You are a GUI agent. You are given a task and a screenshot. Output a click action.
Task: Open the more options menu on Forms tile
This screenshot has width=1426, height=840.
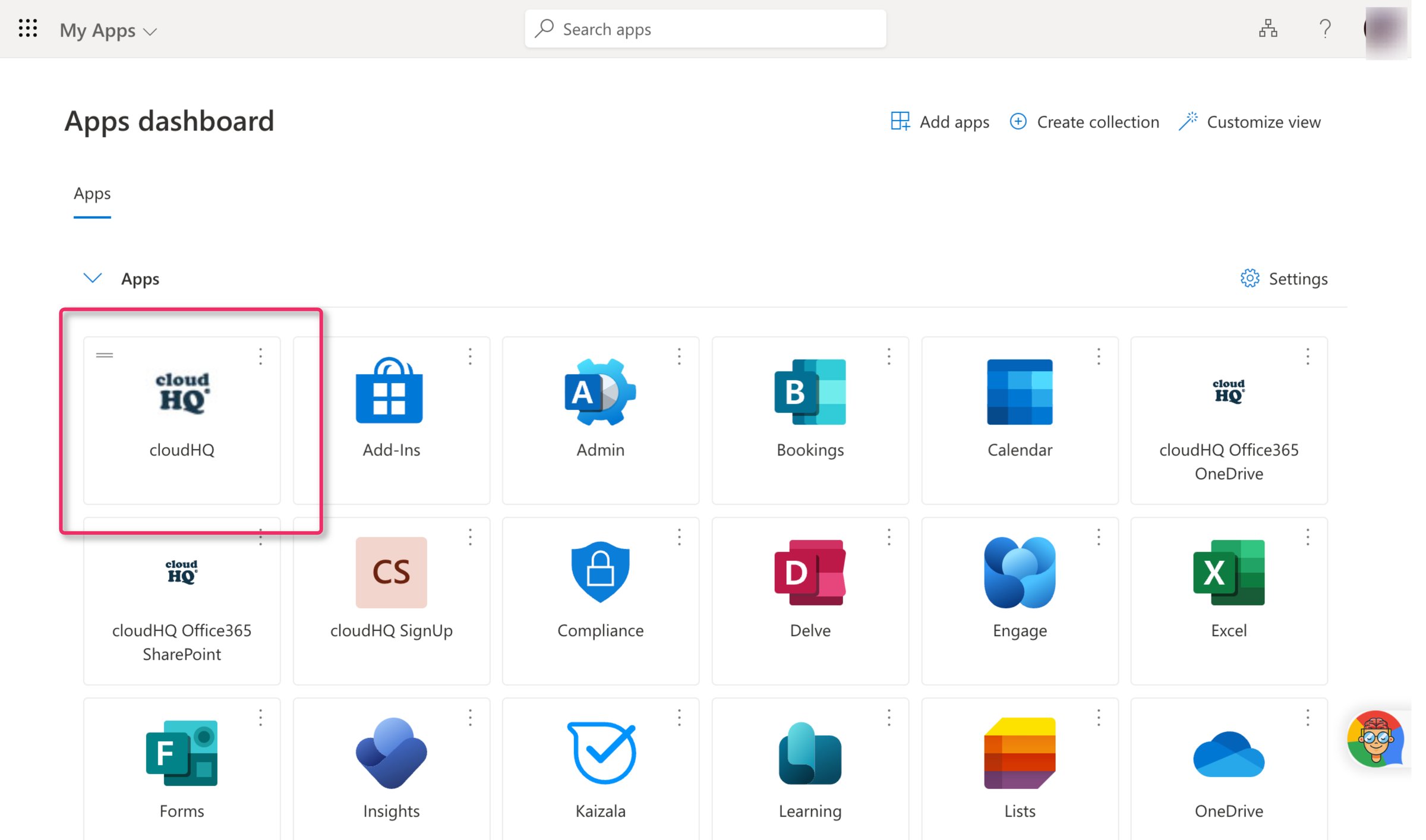tap(260, 718)
